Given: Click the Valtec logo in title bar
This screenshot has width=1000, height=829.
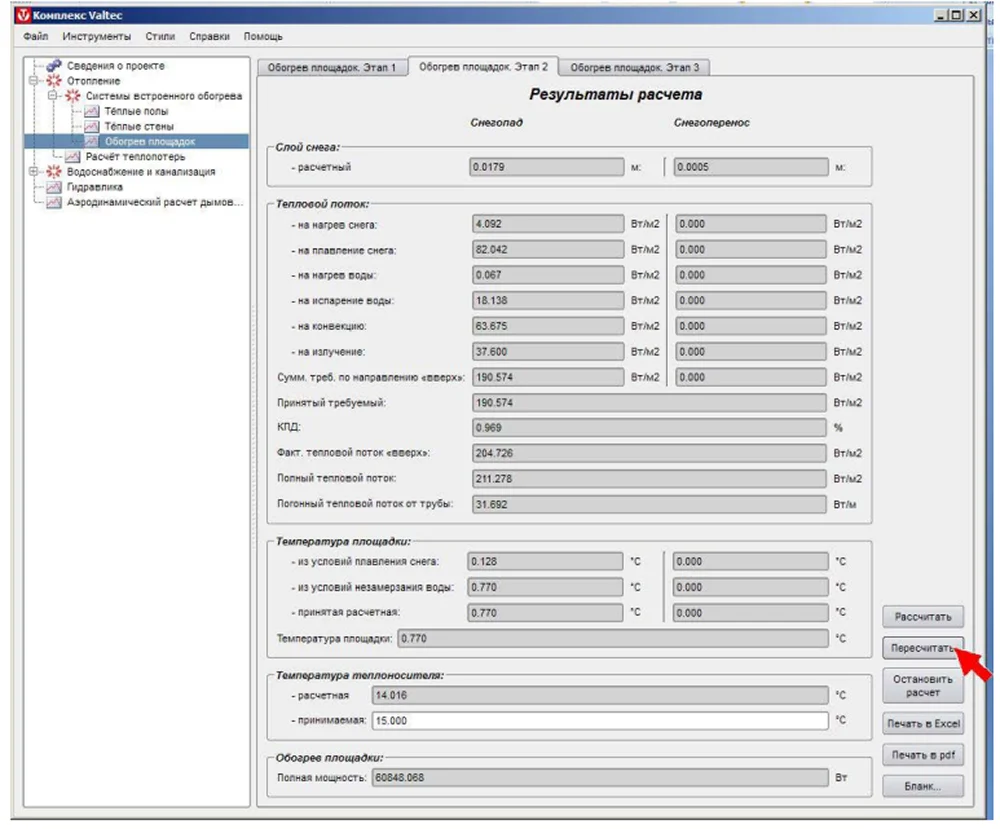Looking at the screenshot, I should (25, 16).
